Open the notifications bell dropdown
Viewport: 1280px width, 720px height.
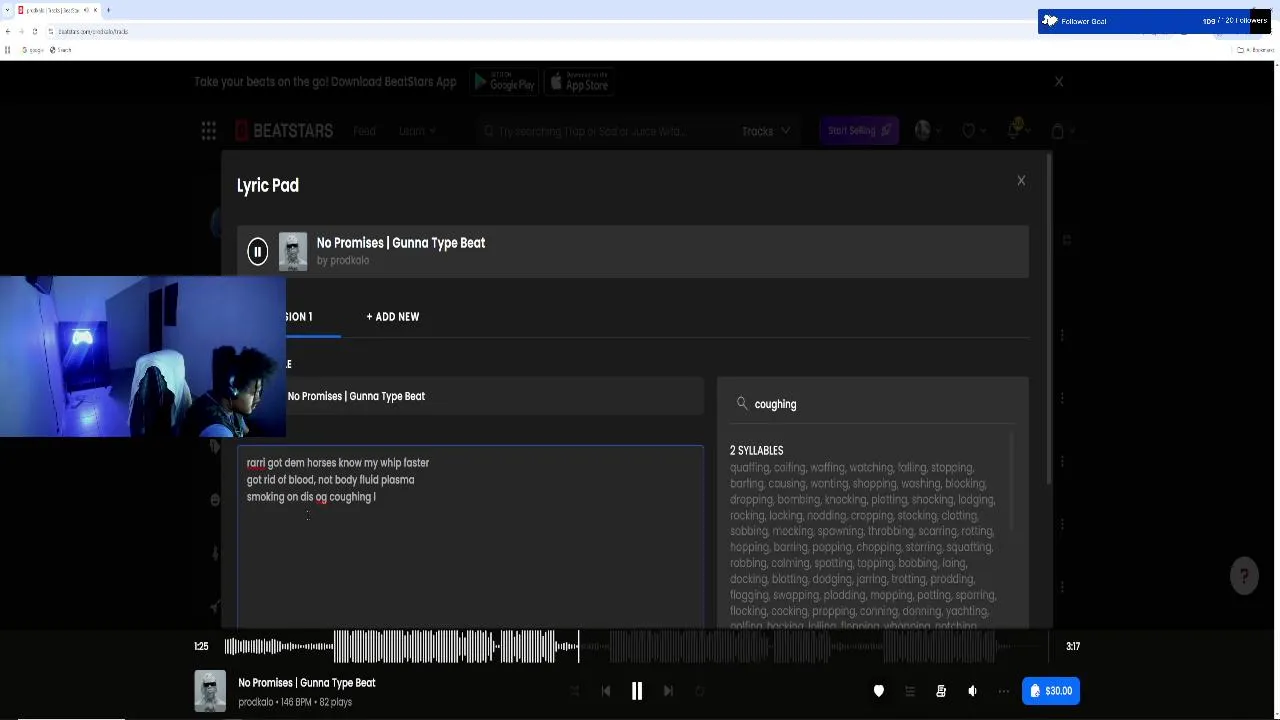(1017, 130)
